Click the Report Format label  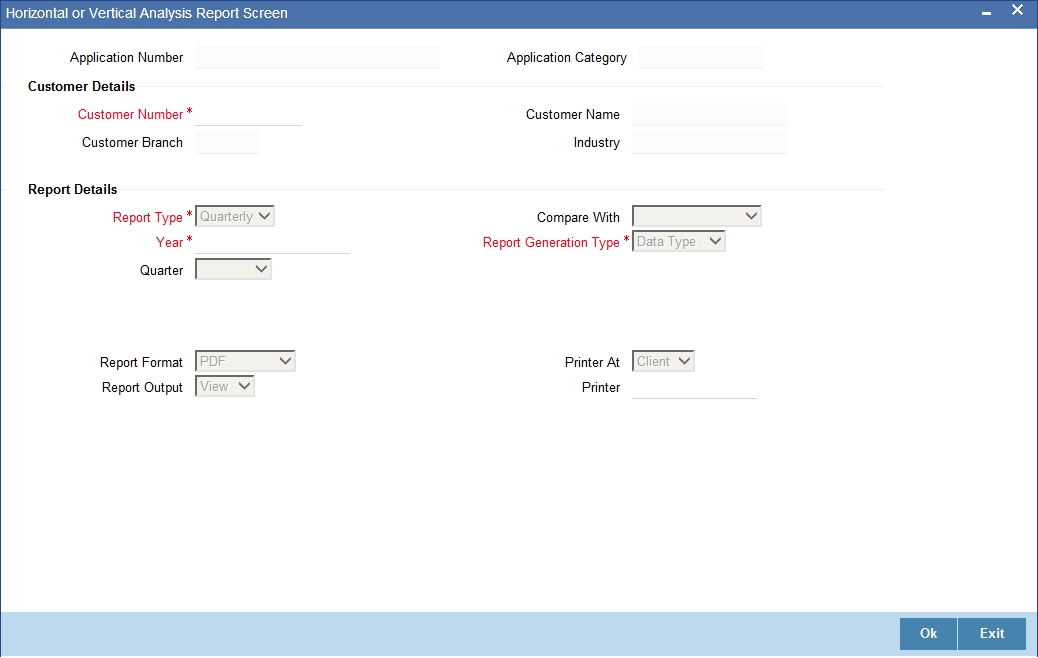pyautogui.click(x=141, y=363)
